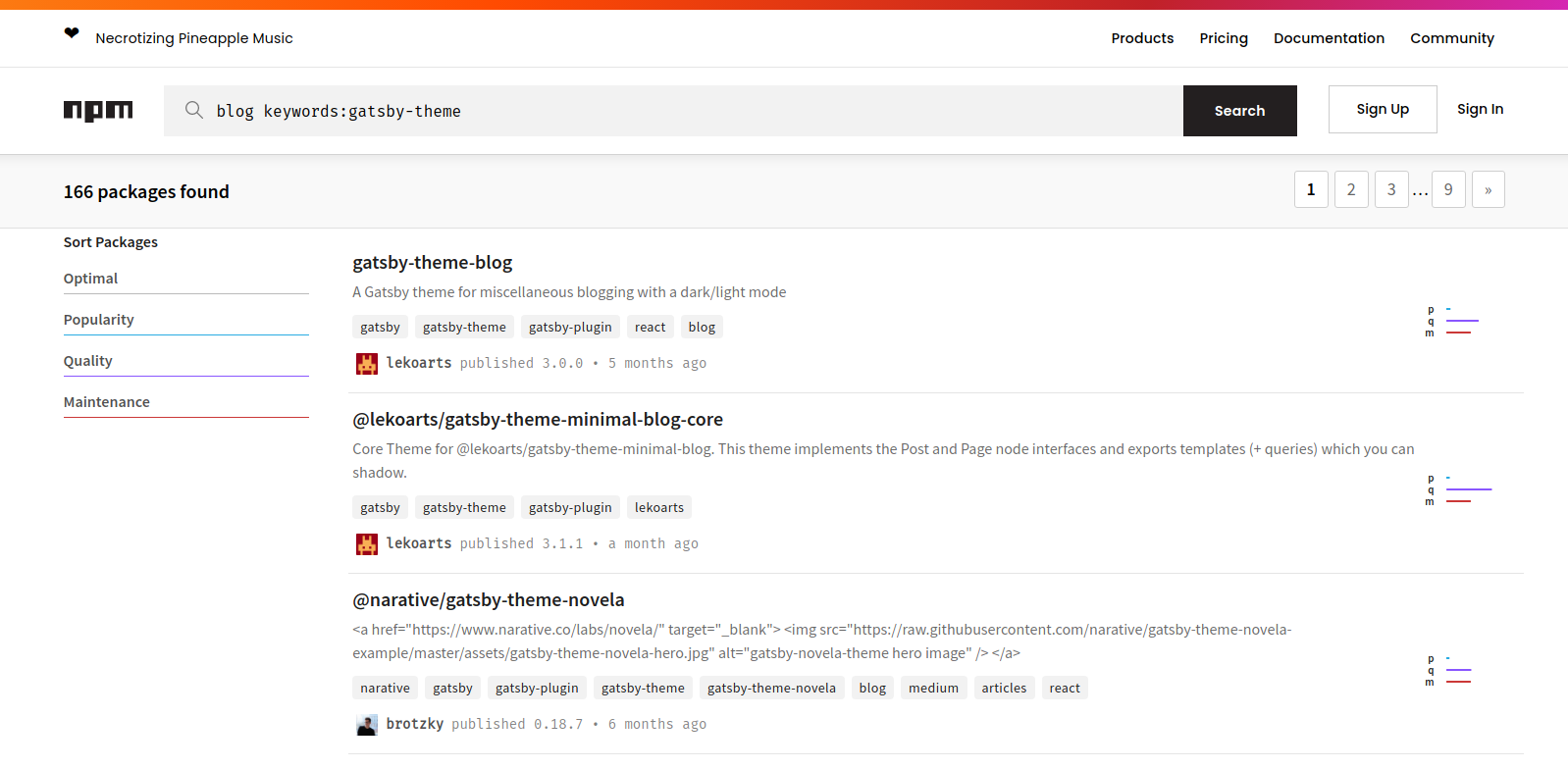Click react tag under gatsby-theme-novela
Screen dimensions: 1568x769
(1065, 689)
